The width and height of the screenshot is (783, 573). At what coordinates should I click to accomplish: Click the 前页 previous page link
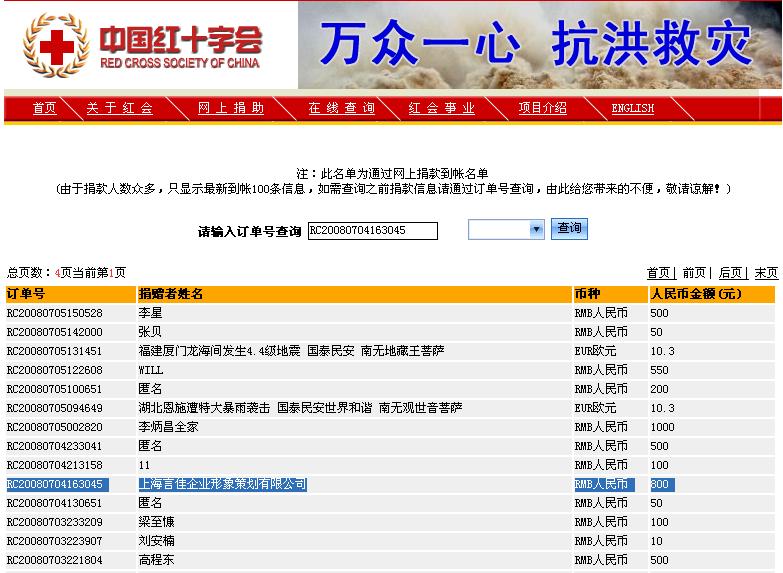(x=694, y=273)
